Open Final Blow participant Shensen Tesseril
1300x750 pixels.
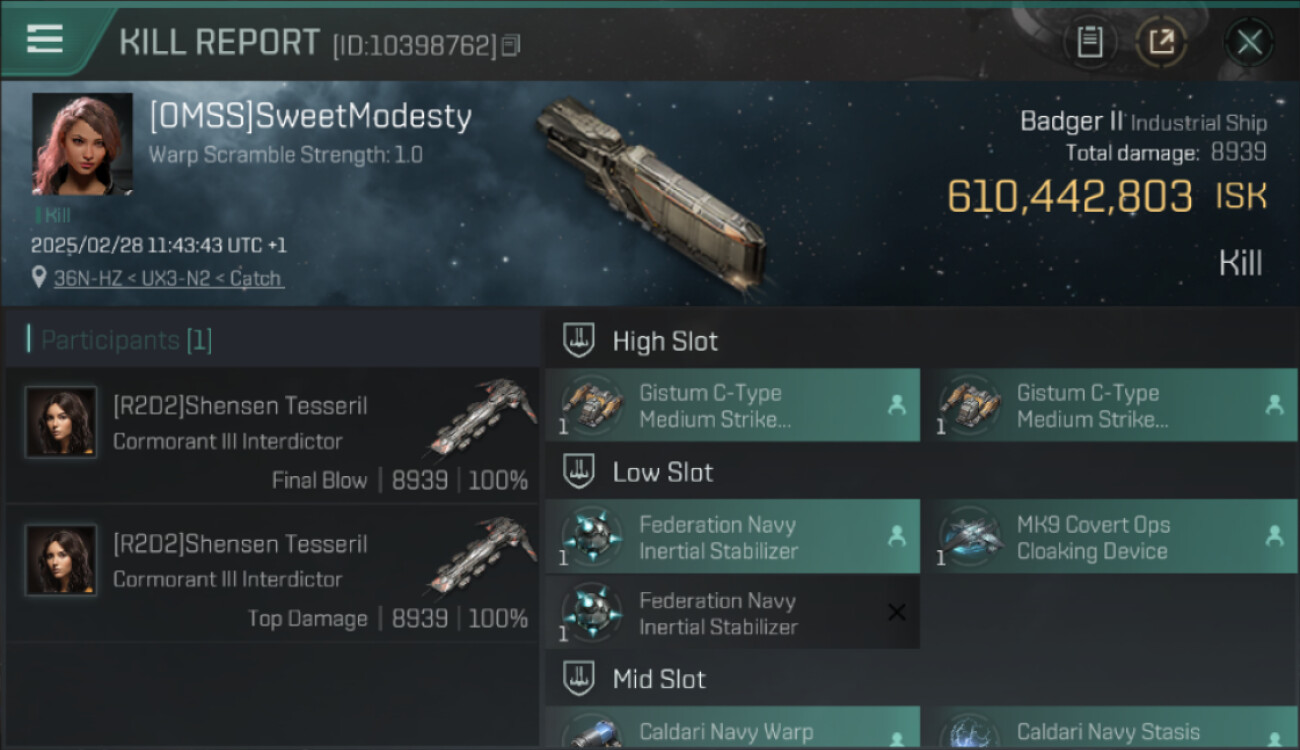[272, 435]
